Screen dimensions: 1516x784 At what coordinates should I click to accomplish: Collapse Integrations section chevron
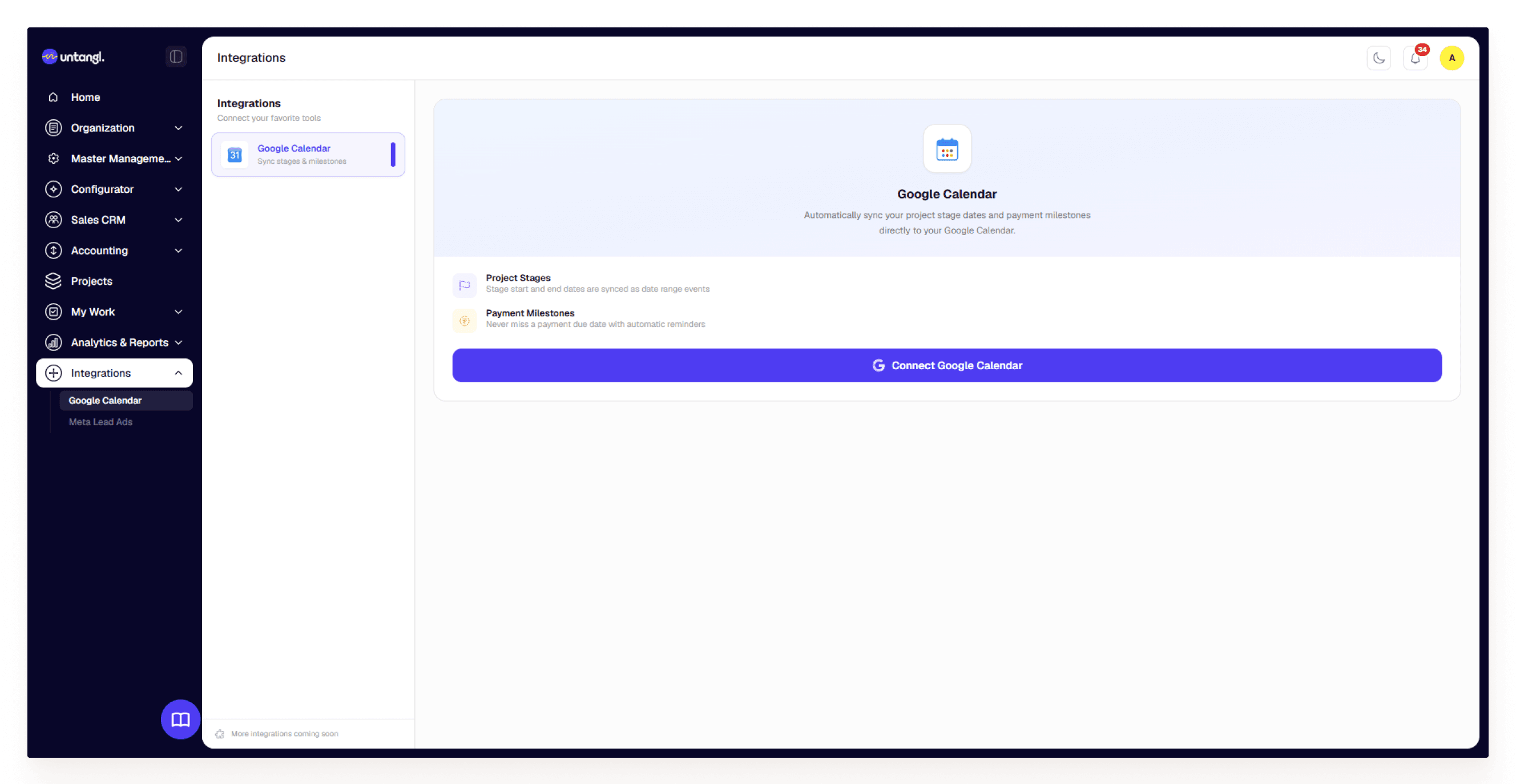point(178,372)
